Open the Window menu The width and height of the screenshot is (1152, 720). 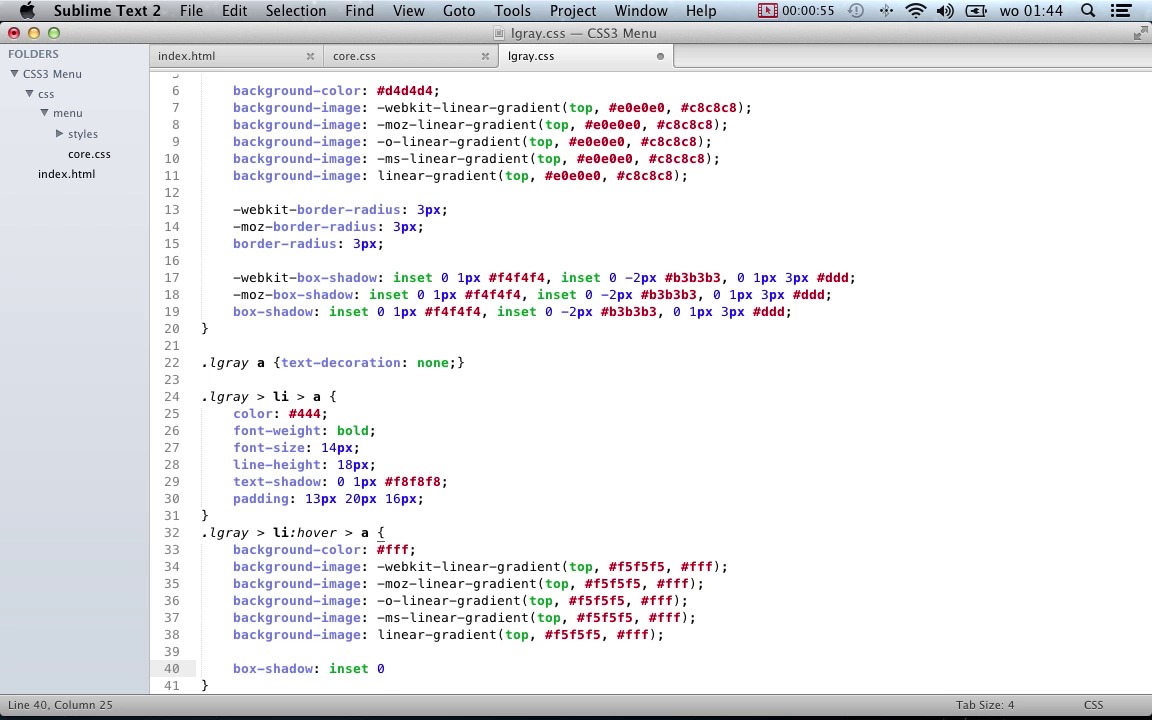[x=641, y=10]
